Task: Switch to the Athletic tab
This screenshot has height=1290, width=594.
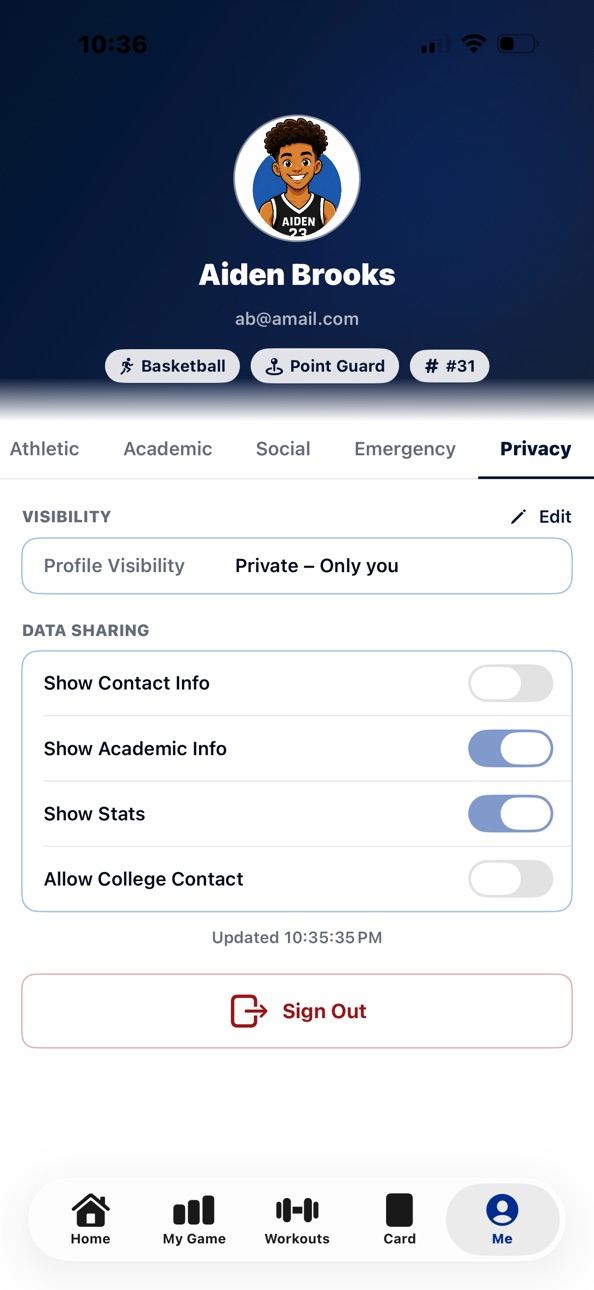Action: [44, 449]
